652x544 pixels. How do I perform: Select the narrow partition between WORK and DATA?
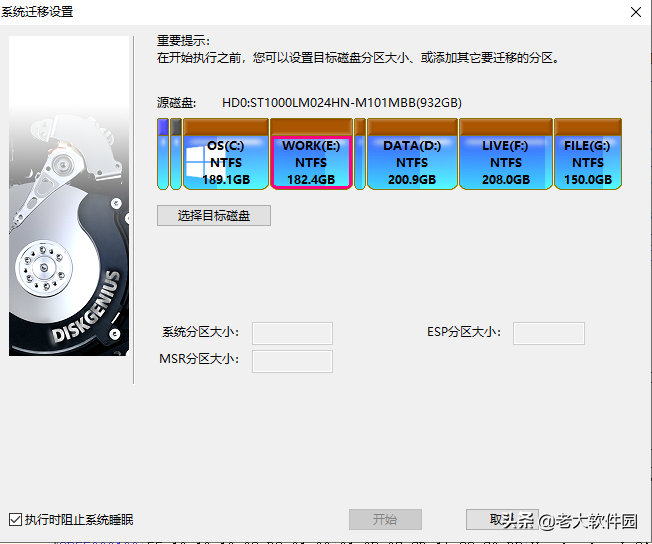click(360, 154)
